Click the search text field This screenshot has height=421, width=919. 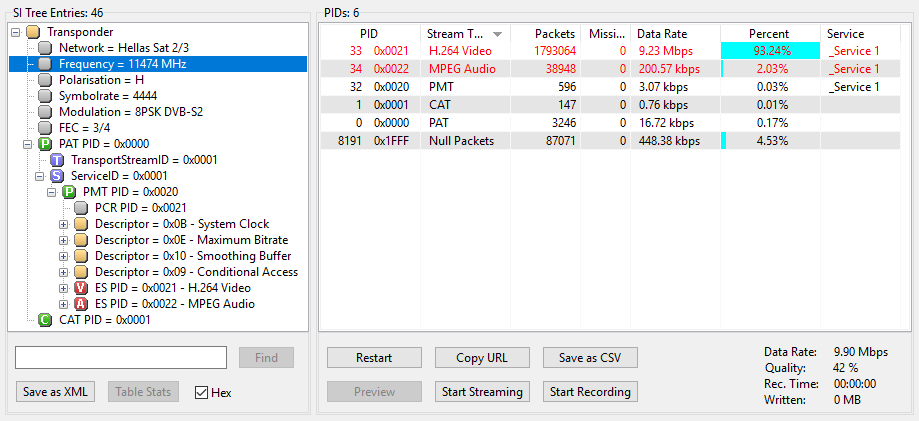121,358
